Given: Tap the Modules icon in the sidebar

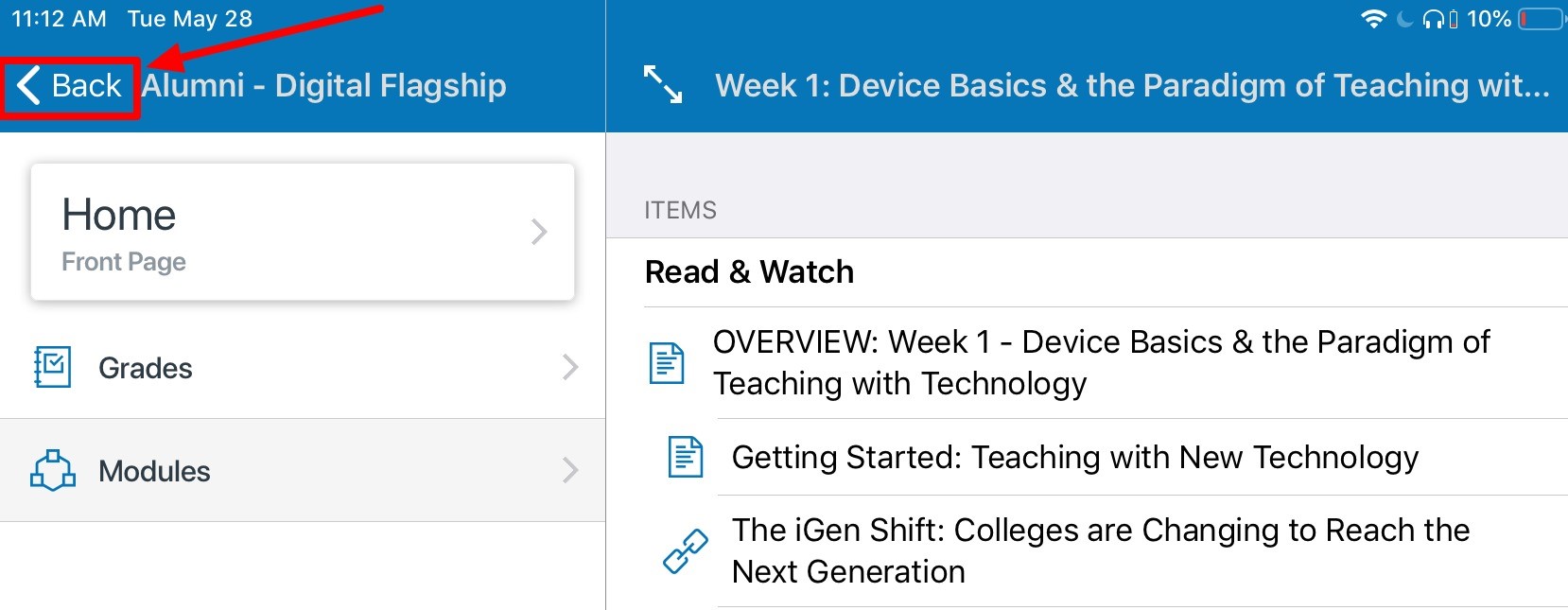Looking at the screenshot, I should pyautogui.click(x=55, y=470).
